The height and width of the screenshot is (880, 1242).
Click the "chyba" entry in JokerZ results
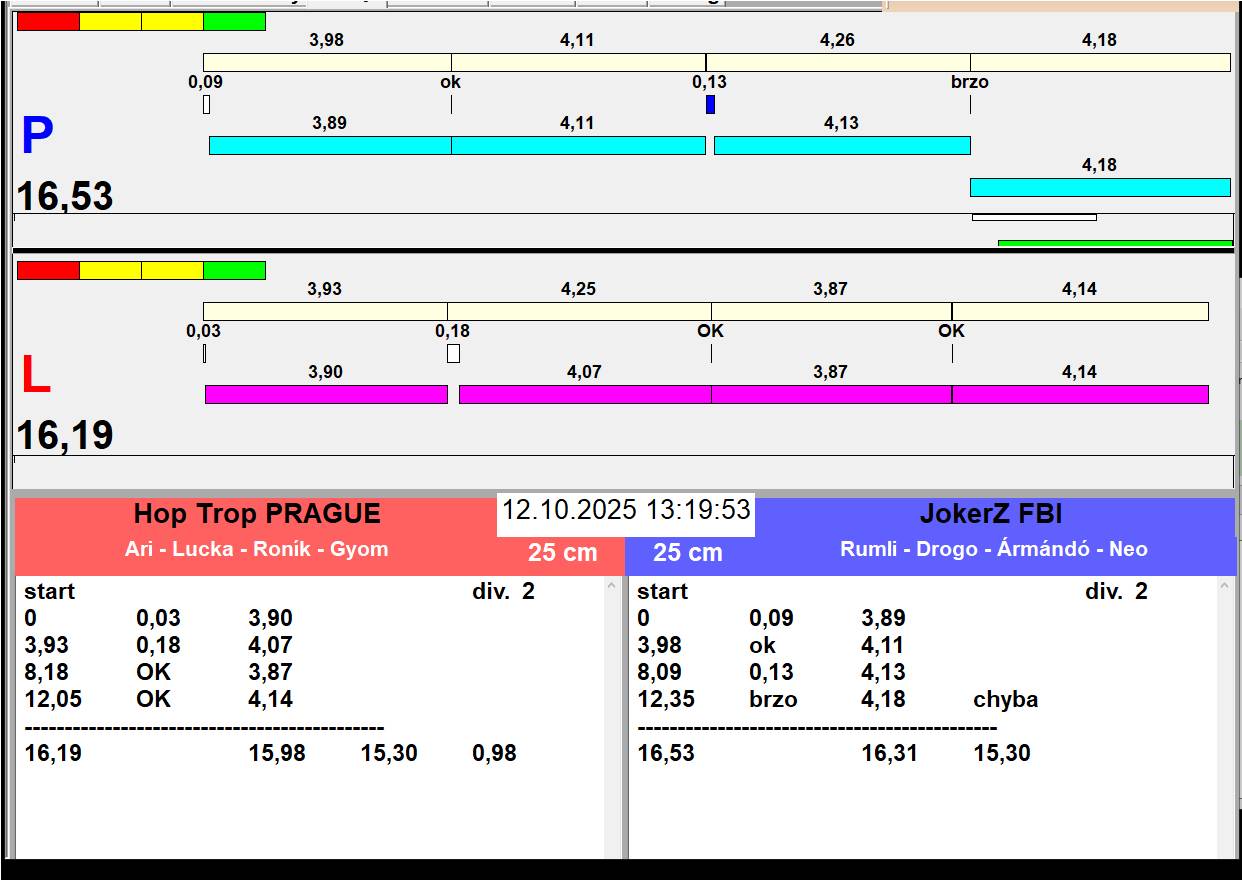coord(1005,699)
